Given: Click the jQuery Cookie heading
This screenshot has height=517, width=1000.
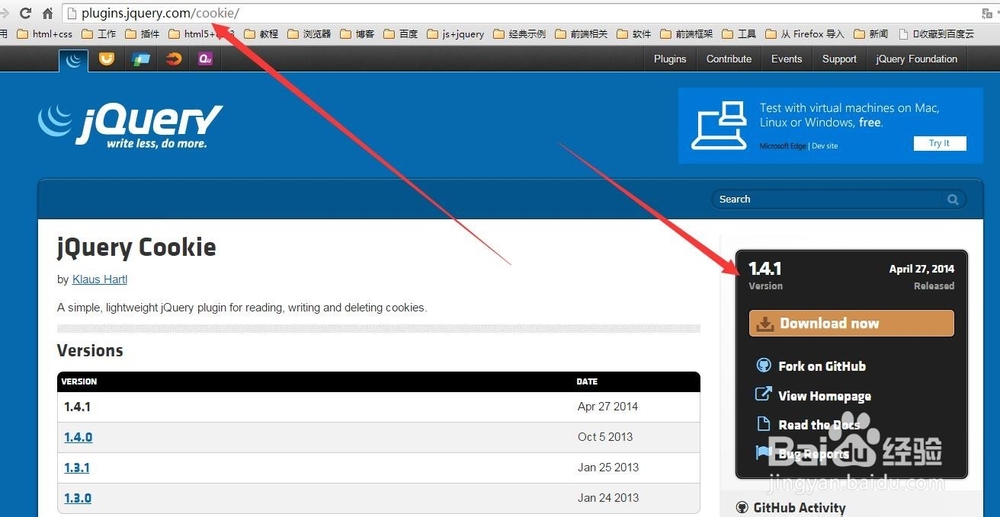Looking at the screenshot, I should pyautogui.click(x=136, y=247).
